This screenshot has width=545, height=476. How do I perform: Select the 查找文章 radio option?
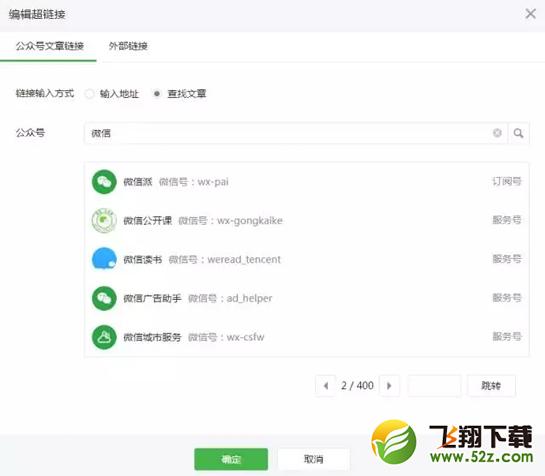coord(157,94)
